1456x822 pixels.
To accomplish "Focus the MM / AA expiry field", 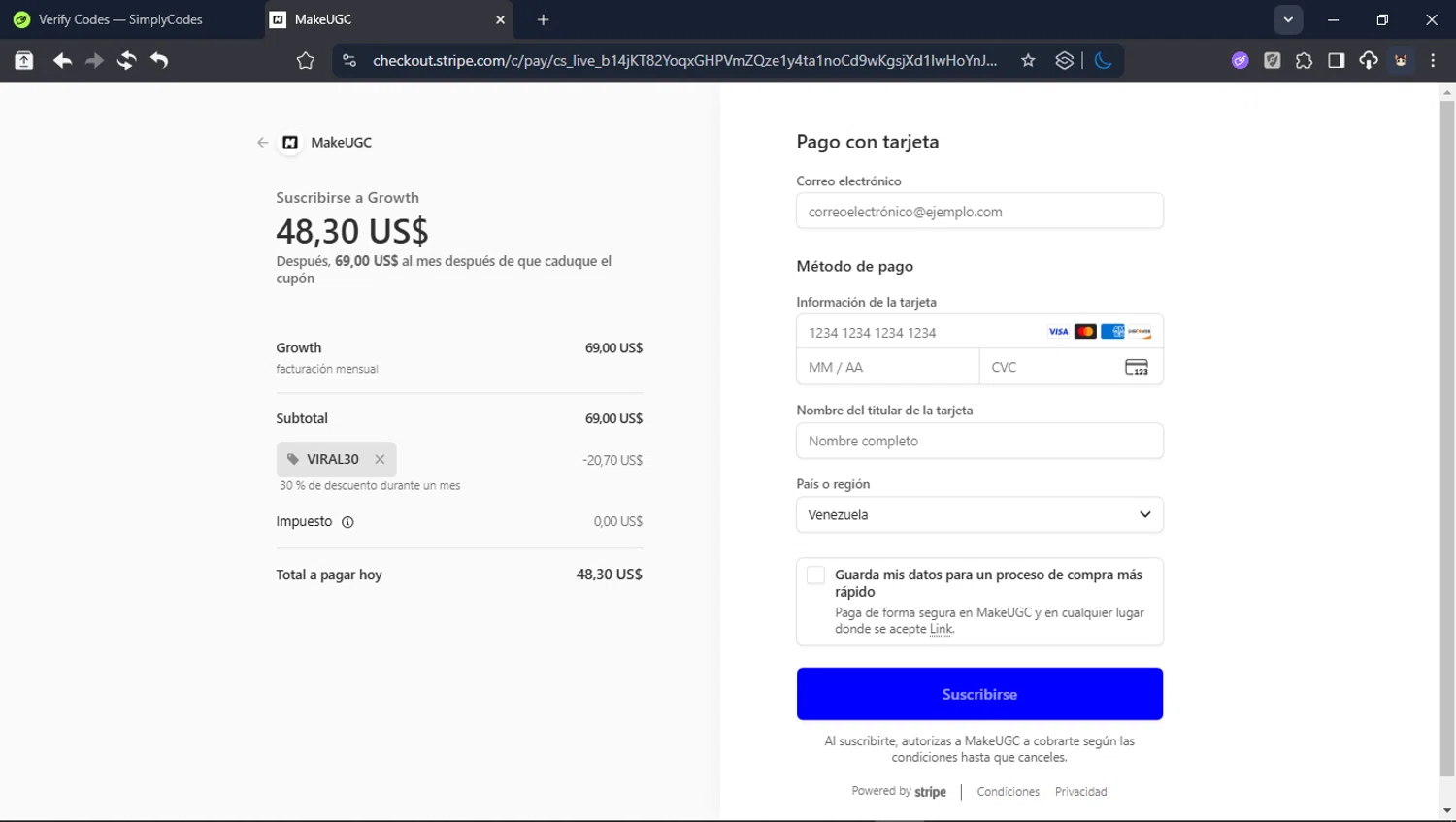I will (x=887, y=367).
